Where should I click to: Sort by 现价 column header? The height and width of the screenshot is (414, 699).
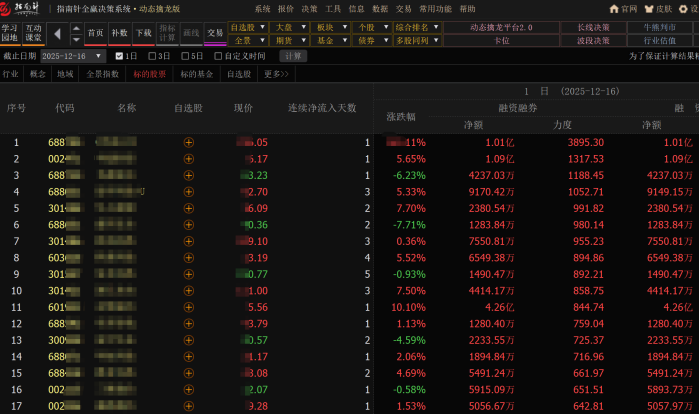pos(243,108)
